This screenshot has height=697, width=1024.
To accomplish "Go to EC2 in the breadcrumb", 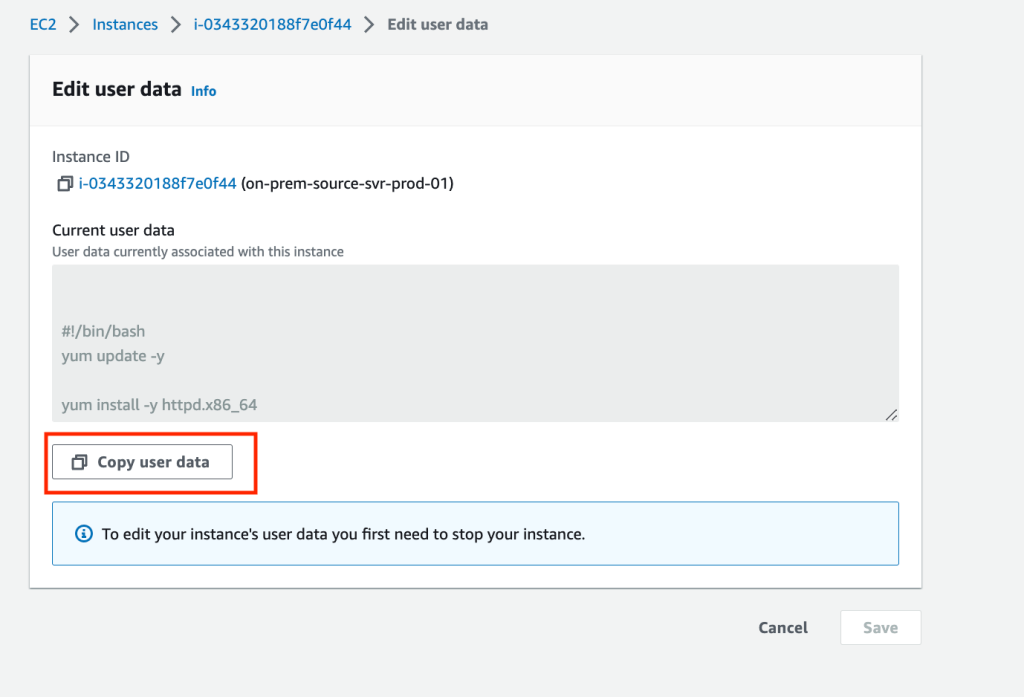I will 42,24.
